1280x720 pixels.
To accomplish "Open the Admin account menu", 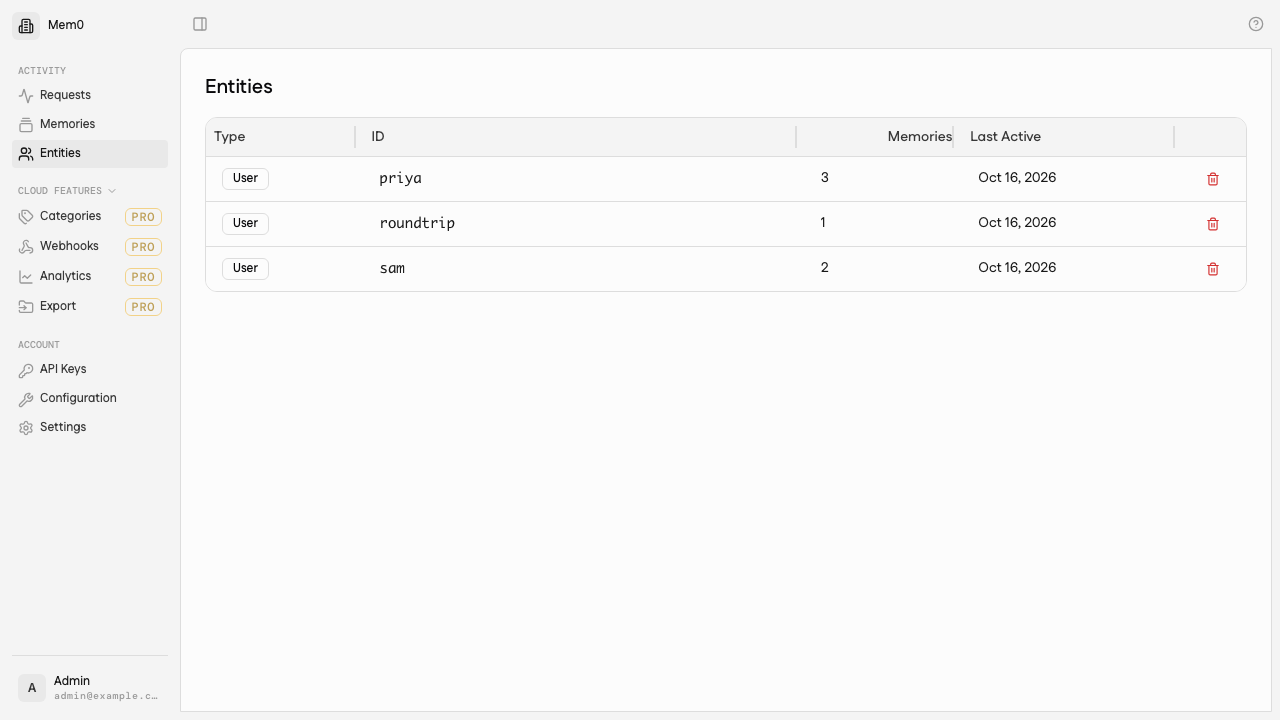I will [x=90, y=688].
